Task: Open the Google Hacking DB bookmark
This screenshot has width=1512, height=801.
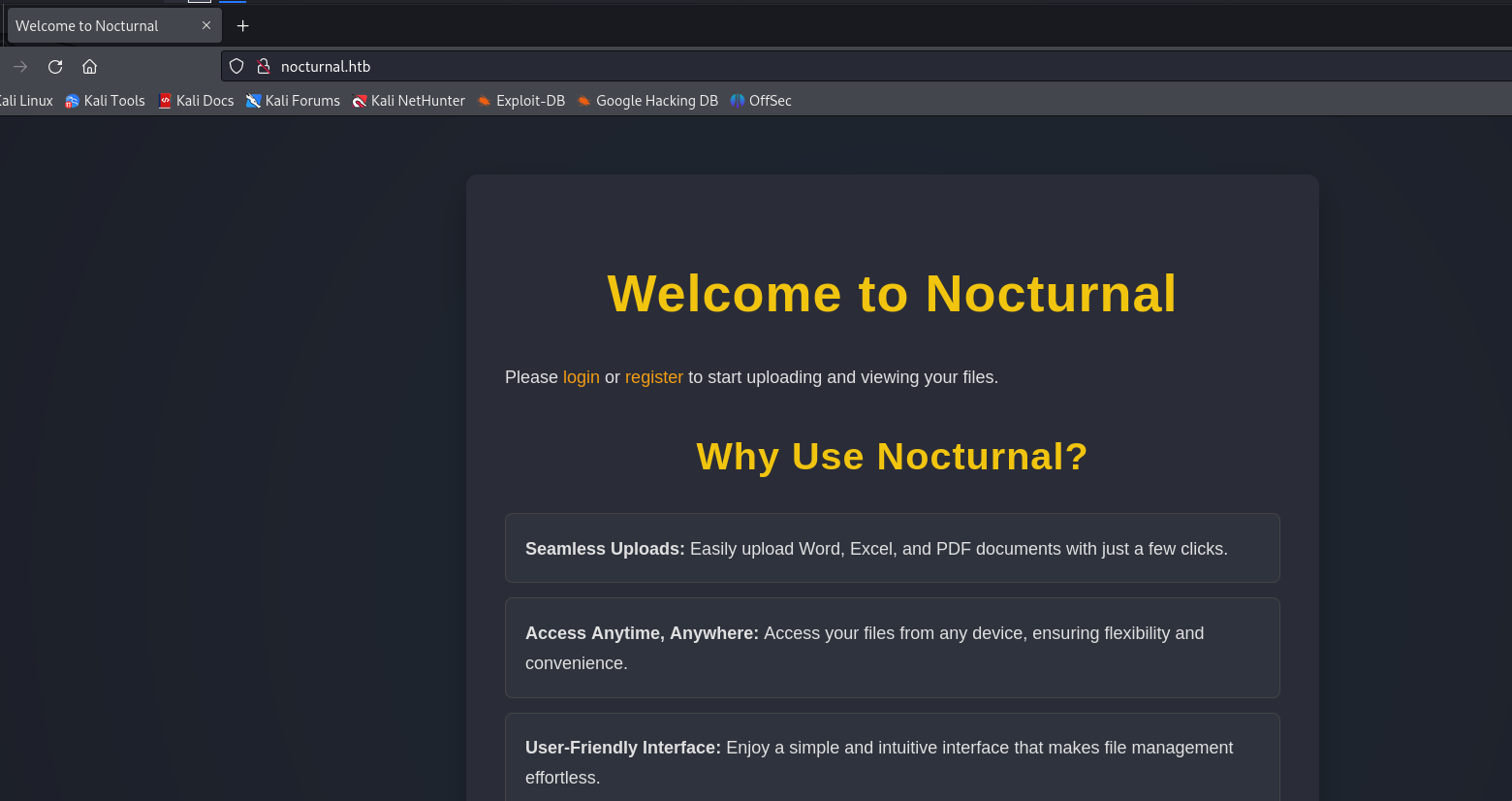Action: tap(646, 101)
